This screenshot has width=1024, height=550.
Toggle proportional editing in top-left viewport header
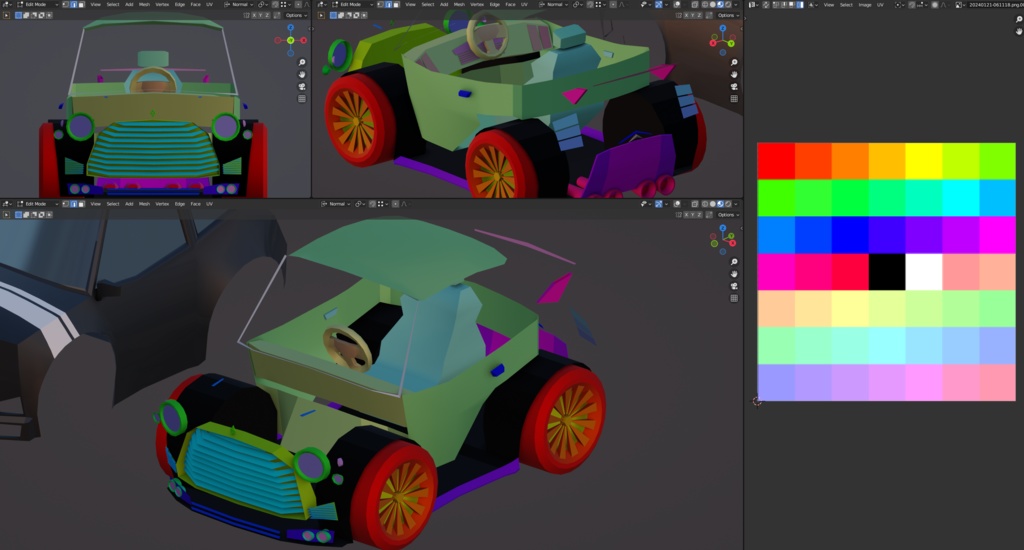pyautogui.click(x=298, y=4)
